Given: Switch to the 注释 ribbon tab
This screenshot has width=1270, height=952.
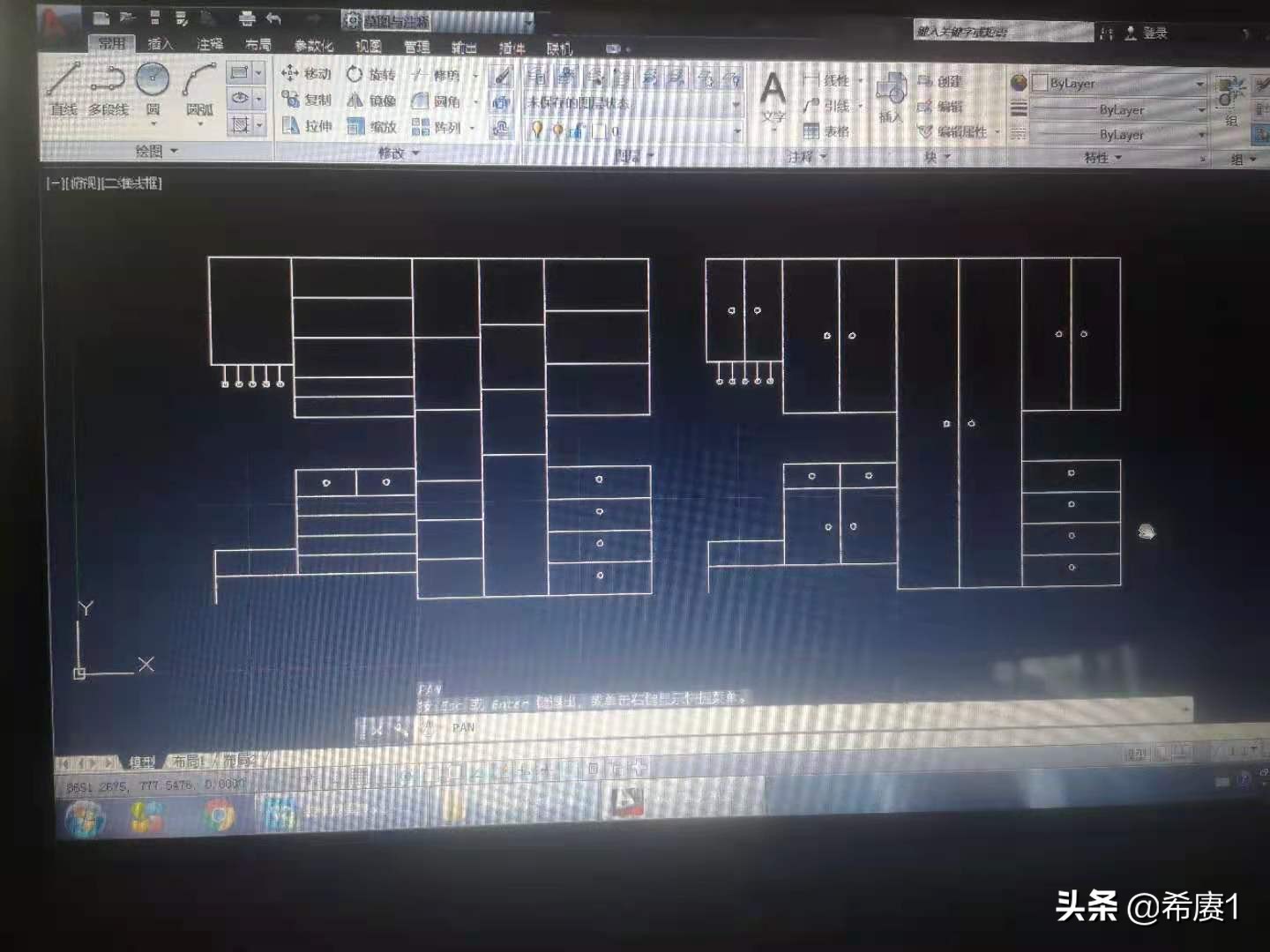Looking at the screenshot, I should (209, 44).
